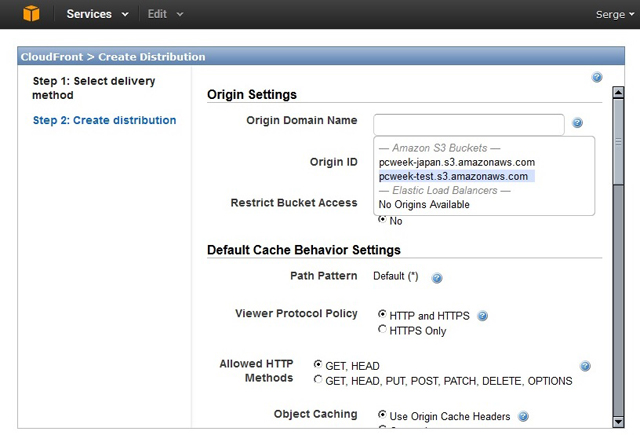Select Use Origin Cache Headers option
640x435 pixels.
click(x=382, y=415)
